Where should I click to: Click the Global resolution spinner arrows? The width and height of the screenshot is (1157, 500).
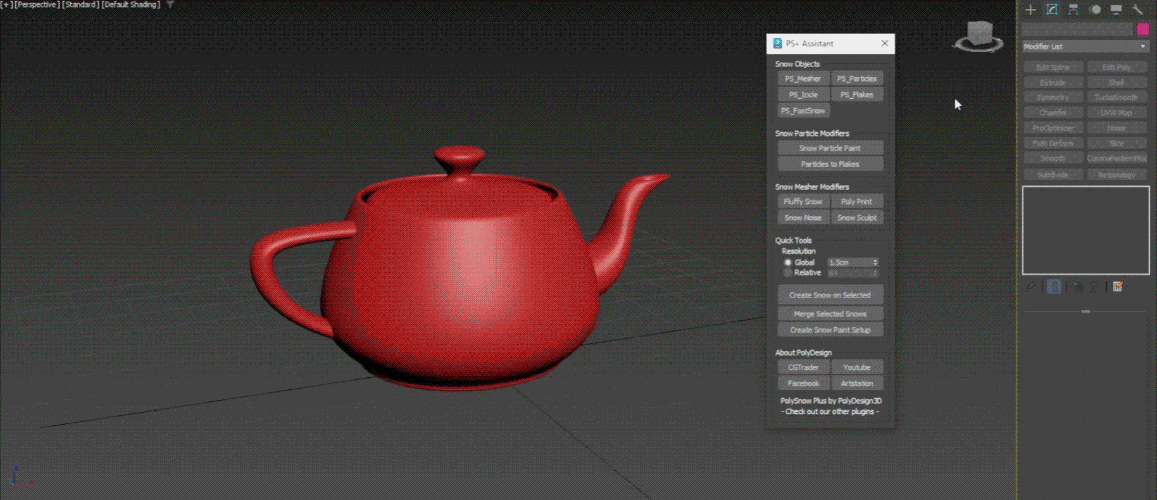[x=876, y=263]
